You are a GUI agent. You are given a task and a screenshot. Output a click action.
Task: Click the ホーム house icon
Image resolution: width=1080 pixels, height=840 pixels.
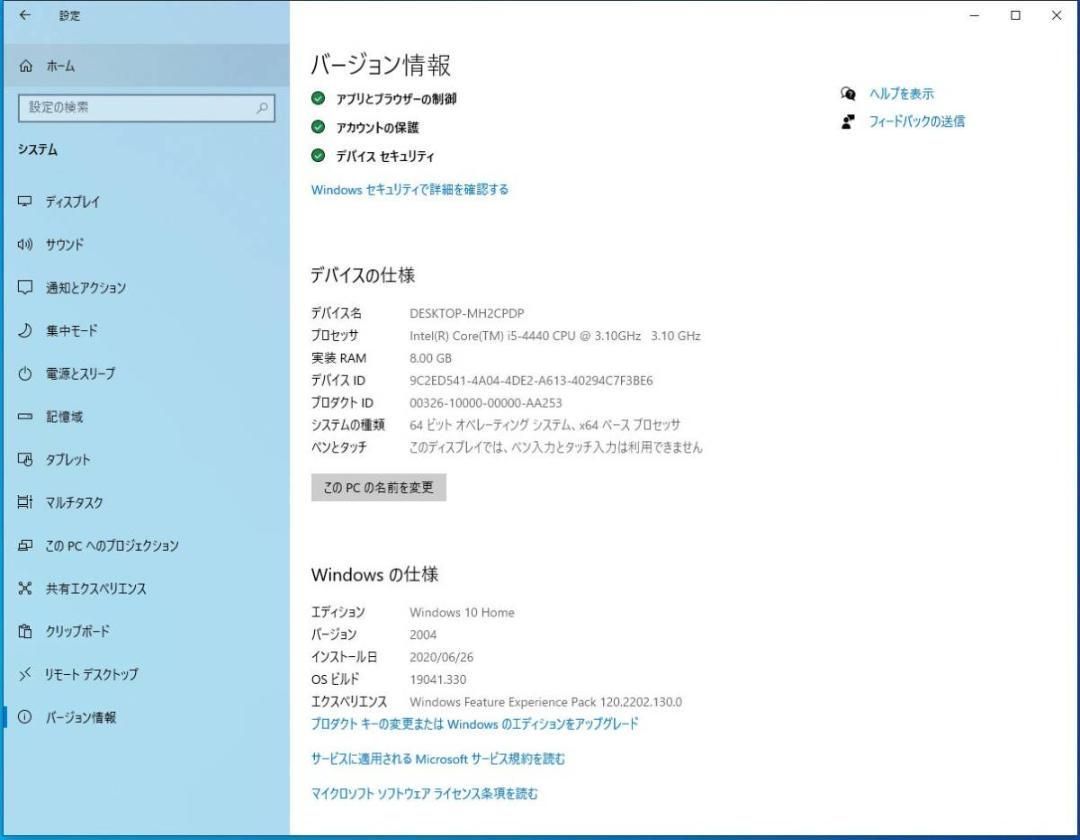click(x=25, y=66)
